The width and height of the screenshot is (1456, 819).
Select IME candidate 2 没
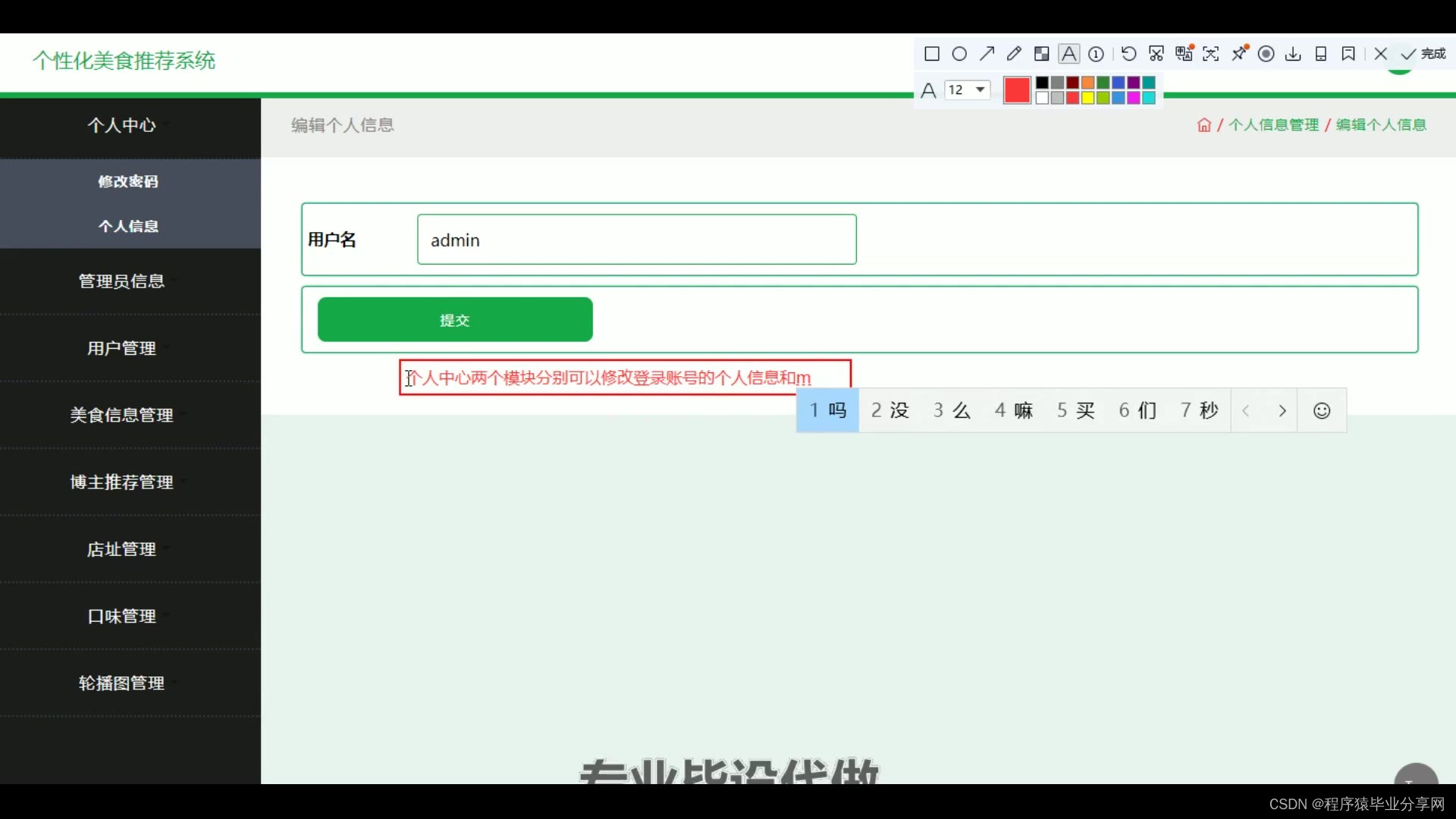890,410
